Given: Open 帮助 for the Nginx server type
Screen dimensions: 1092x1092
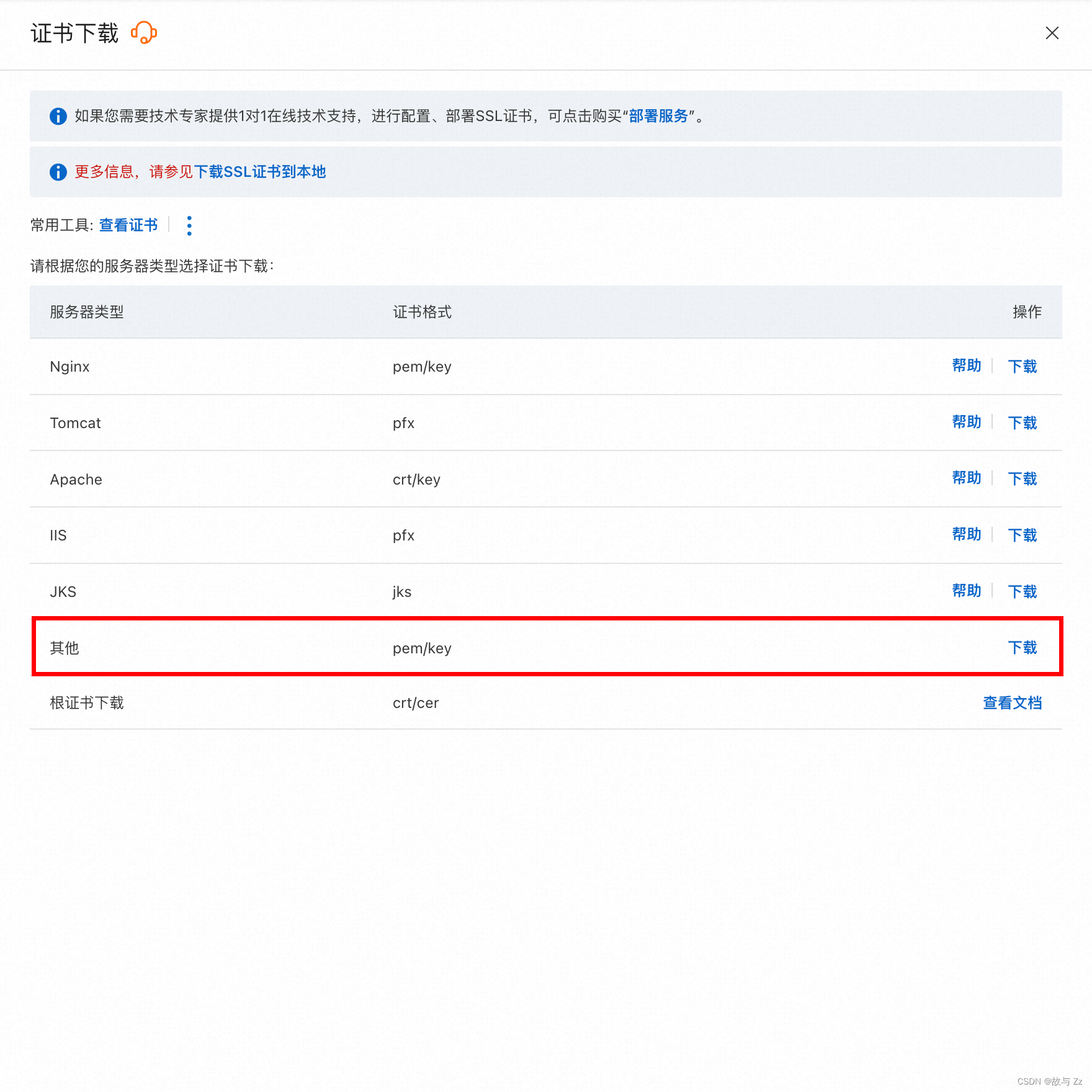Looking at the screenshot, I should (x=966, y=366).
